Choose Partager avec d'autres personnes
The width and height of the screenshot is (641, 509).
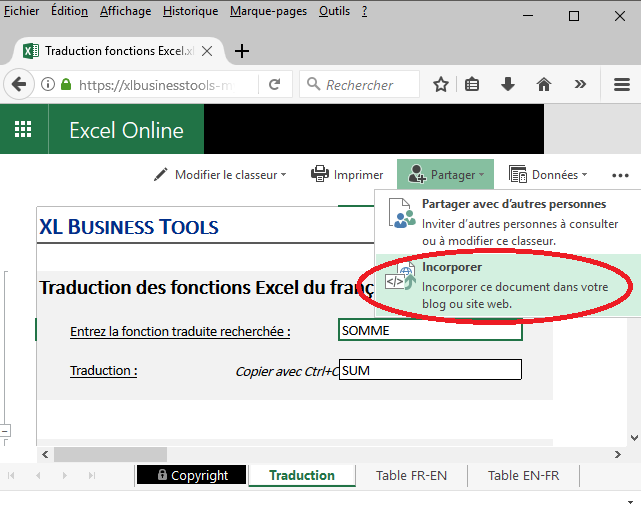pos(507,221)
